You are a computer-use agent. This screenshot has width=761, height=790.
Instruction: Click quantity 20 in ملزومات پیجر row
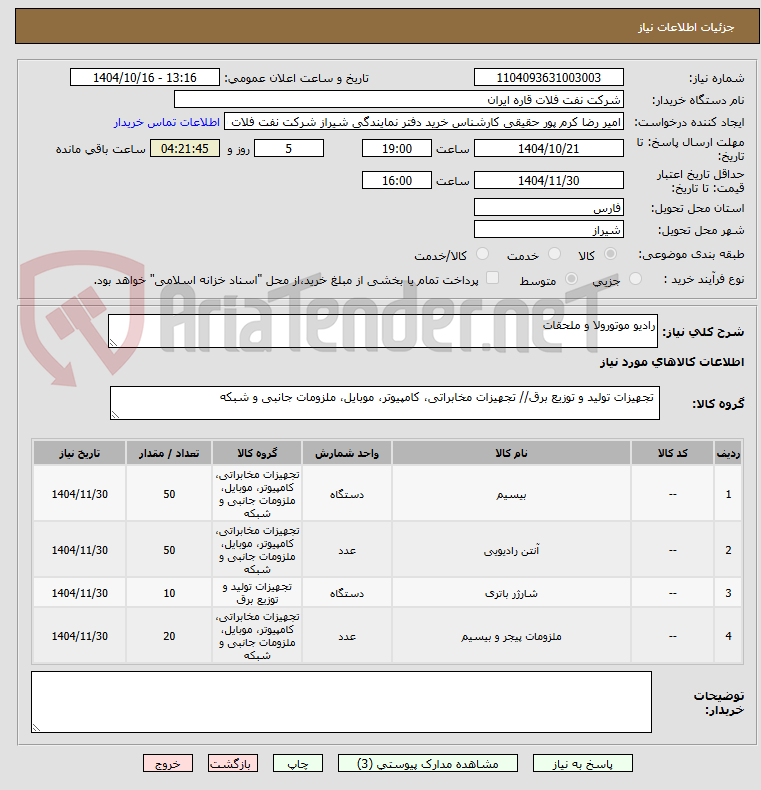169,636
